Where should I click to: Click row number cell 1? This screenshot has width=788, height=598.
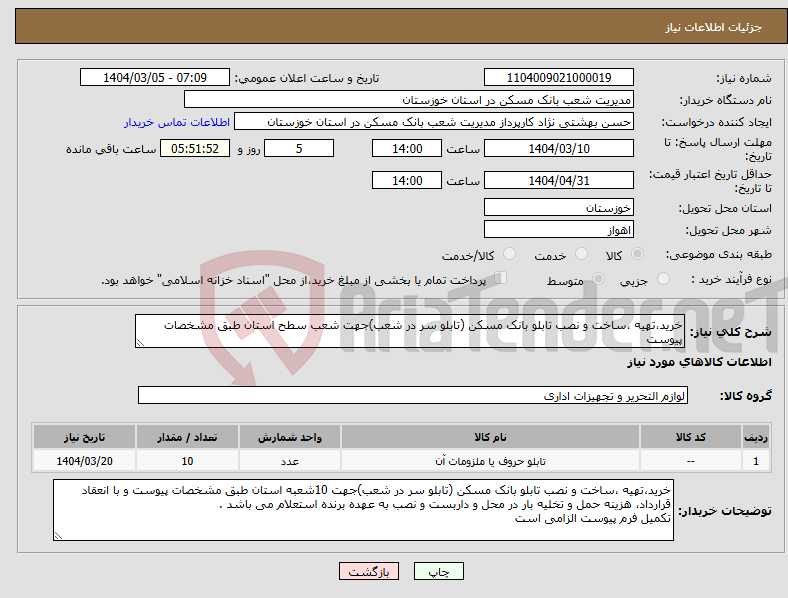pos(756,461)
